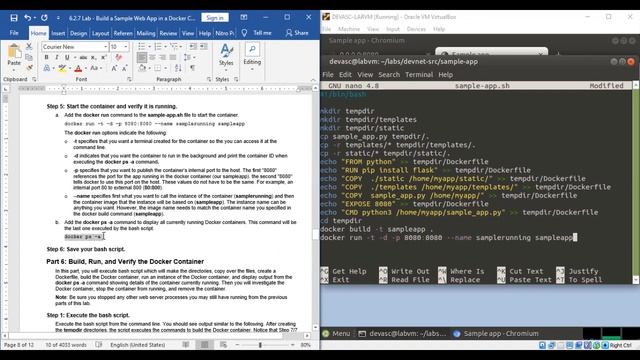Click the nano terminal's vertical scrollbar

pos(636,182)
